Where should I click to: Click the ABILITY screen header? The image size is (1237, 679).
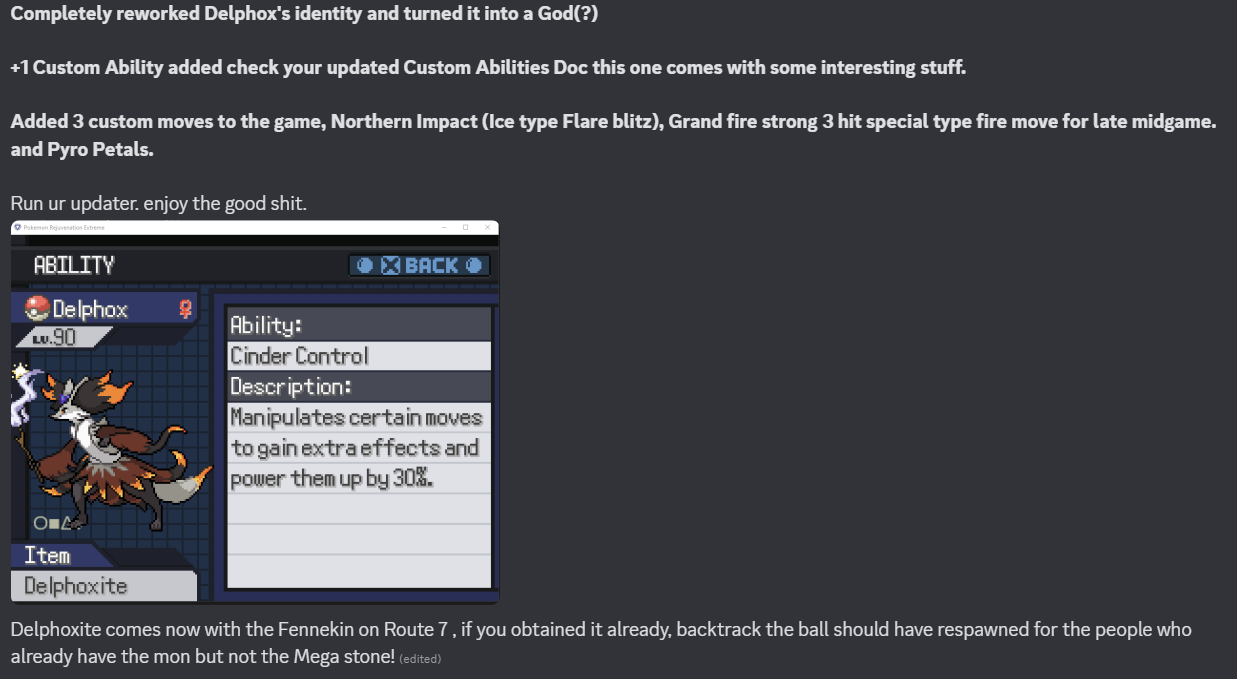[74, 265]
